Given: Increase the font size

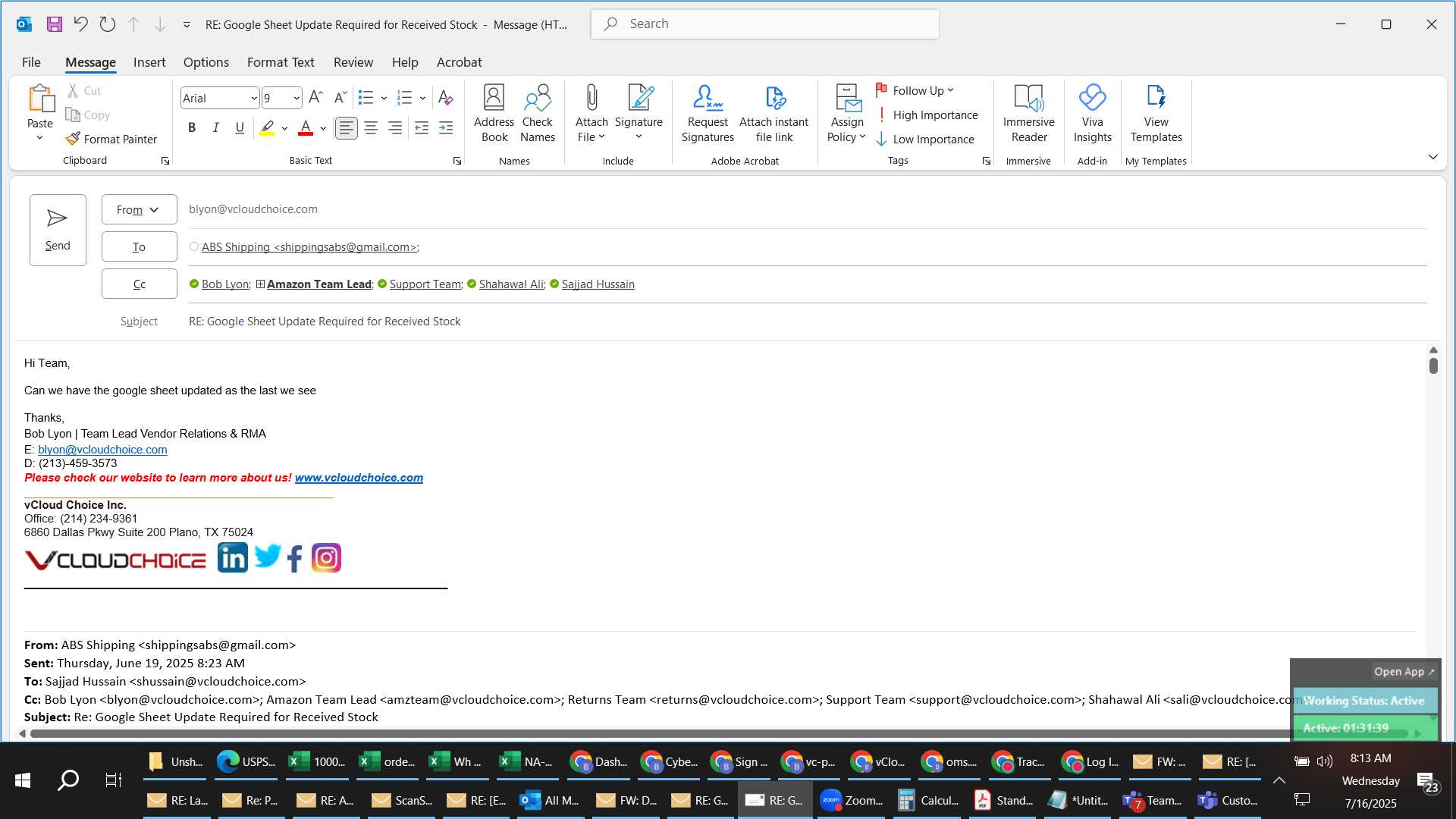Looking at the screenshot, I should pyautogui.click(x=315, y=97).
